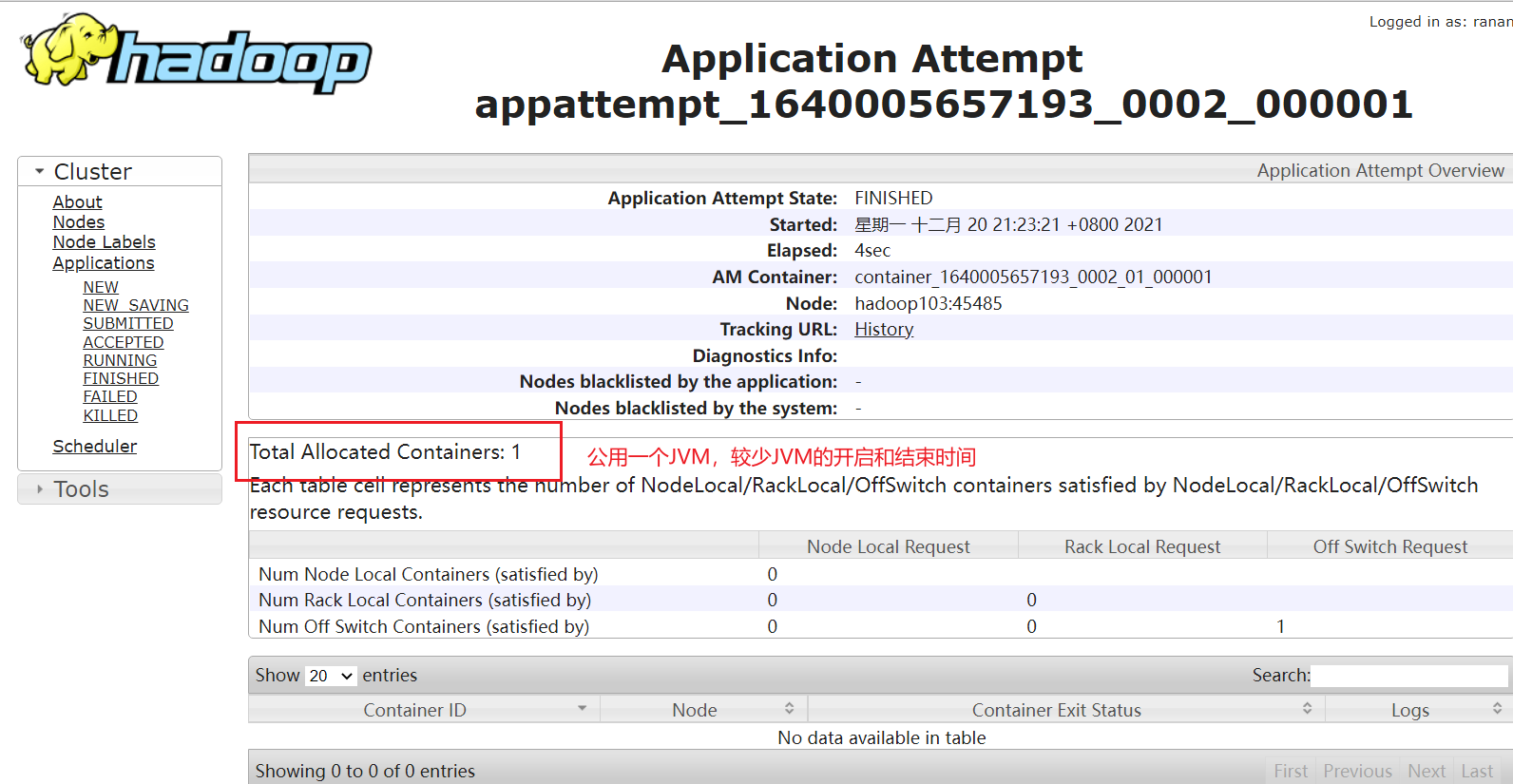
Task: Click the Rack Local Request column header
Action: coord(1142,546)
